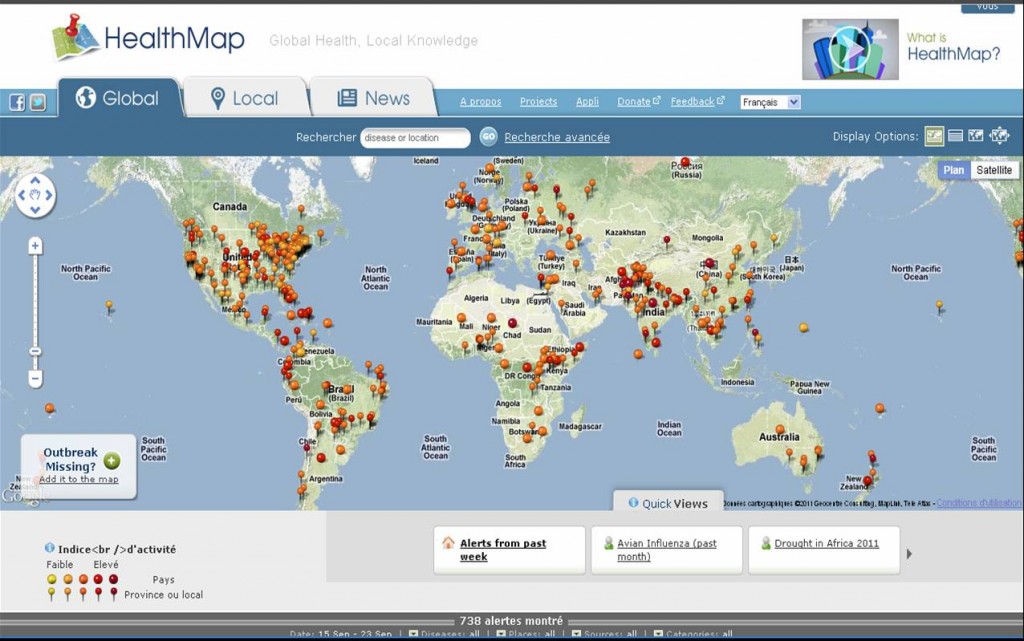Select the map-only Display Options icon

point(975,135)
